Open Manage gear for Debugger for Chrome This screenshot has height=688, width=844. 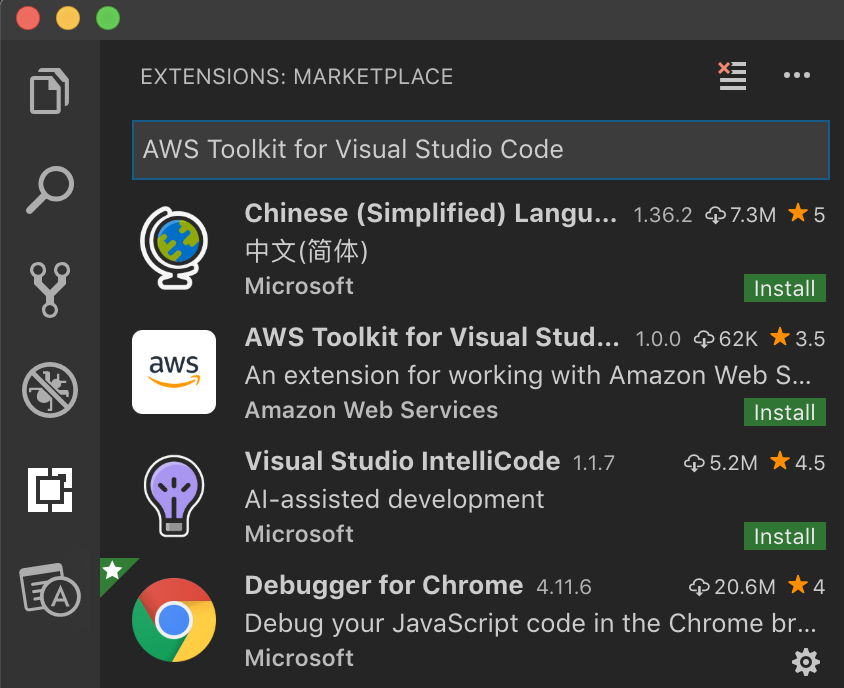[x=806, y=662]
